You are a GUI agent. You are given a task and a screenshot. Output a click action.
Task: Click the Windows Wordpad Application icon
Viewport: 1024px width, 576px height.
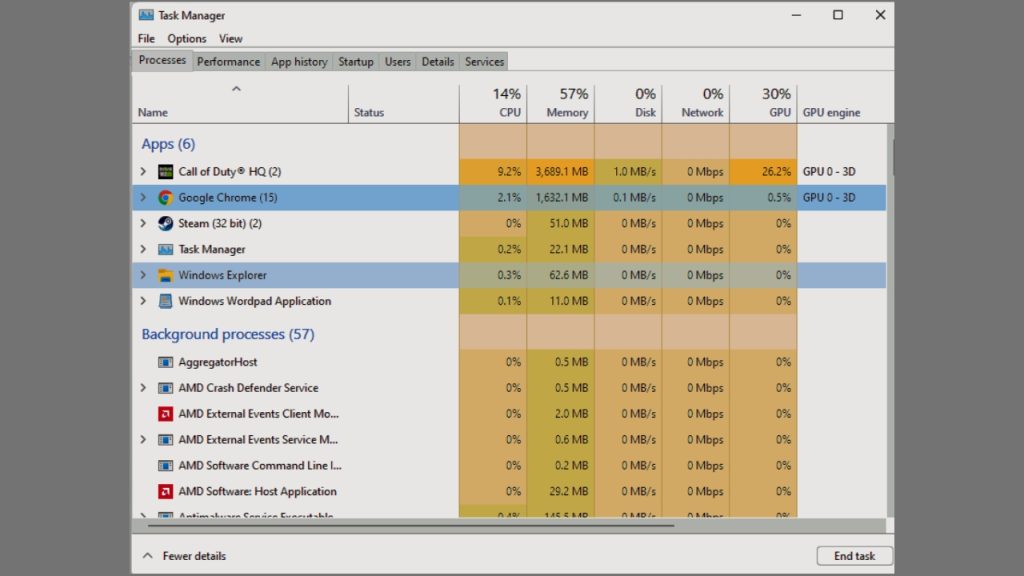[x=165, y=301]
